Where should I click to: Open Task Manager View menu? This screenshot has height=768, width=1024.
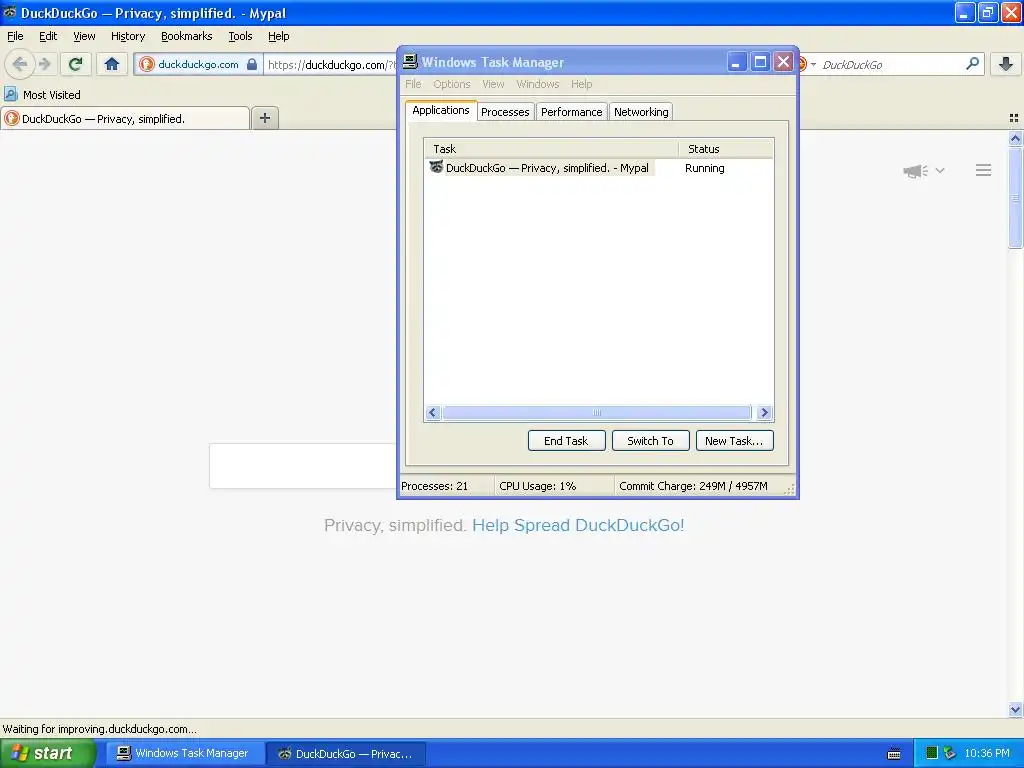coord(493,84)
